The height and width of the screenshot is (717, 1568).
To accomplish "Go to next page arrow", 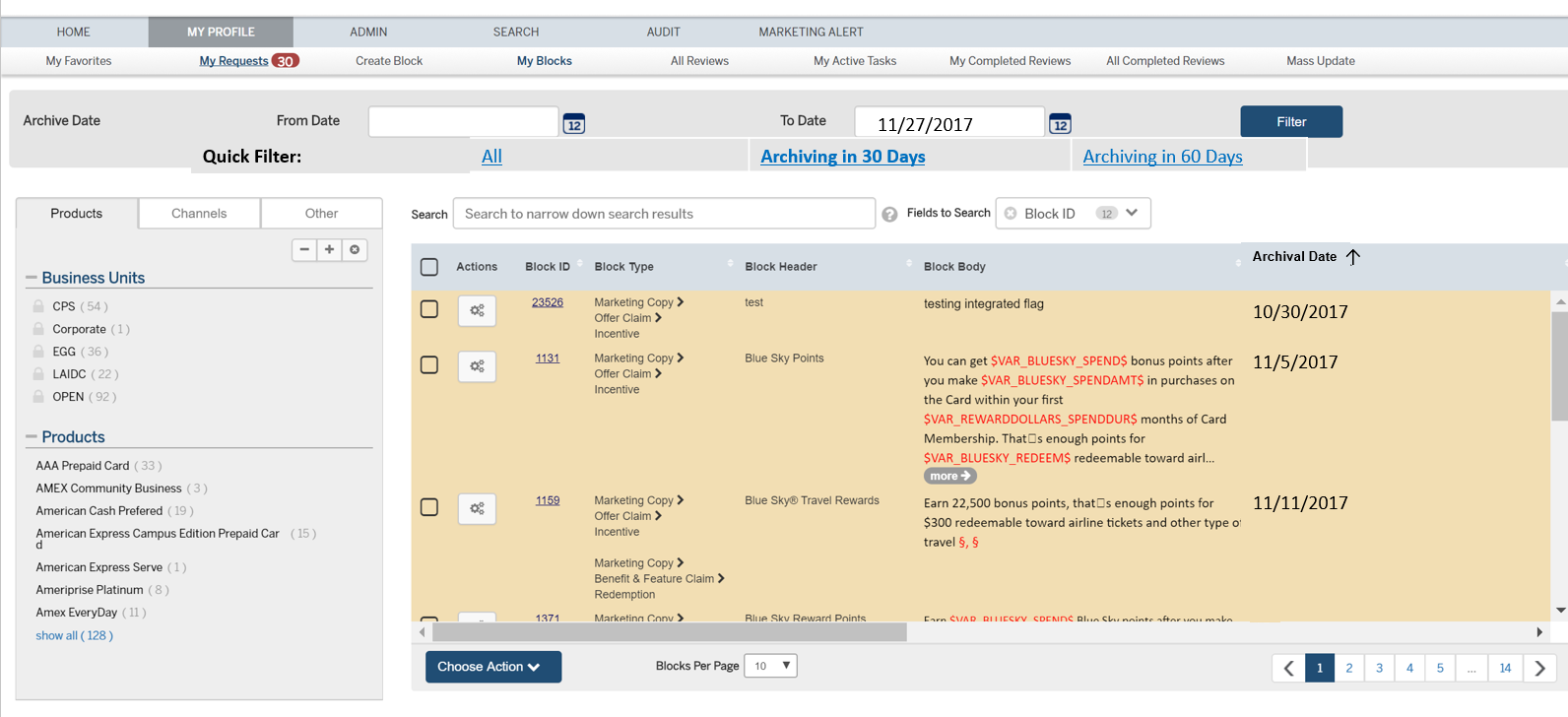I will point(1539,668).
